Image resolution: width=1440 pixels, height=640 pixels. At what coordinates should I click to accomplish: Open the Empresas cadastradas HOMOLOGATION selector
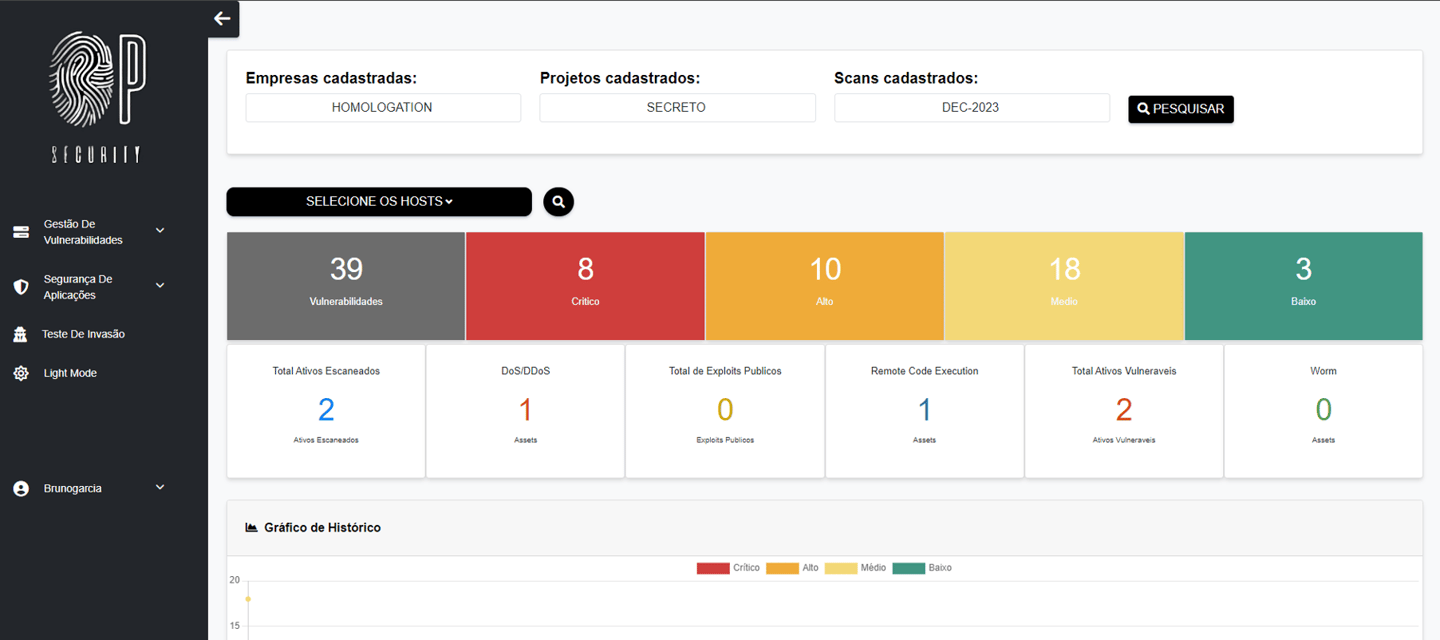[x=383, y=108]
